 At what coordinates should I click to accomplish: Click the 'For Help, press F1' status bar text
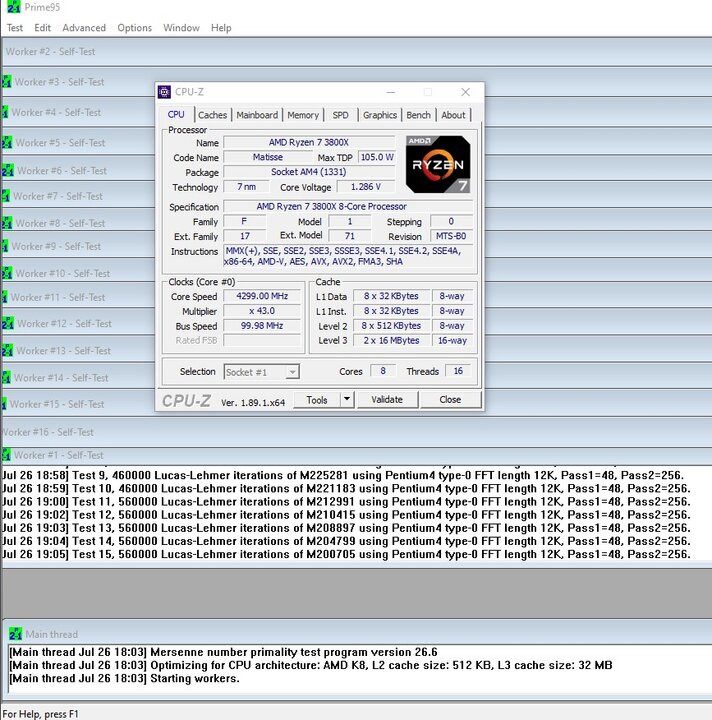pyautogui.click(x=40, y=714)
